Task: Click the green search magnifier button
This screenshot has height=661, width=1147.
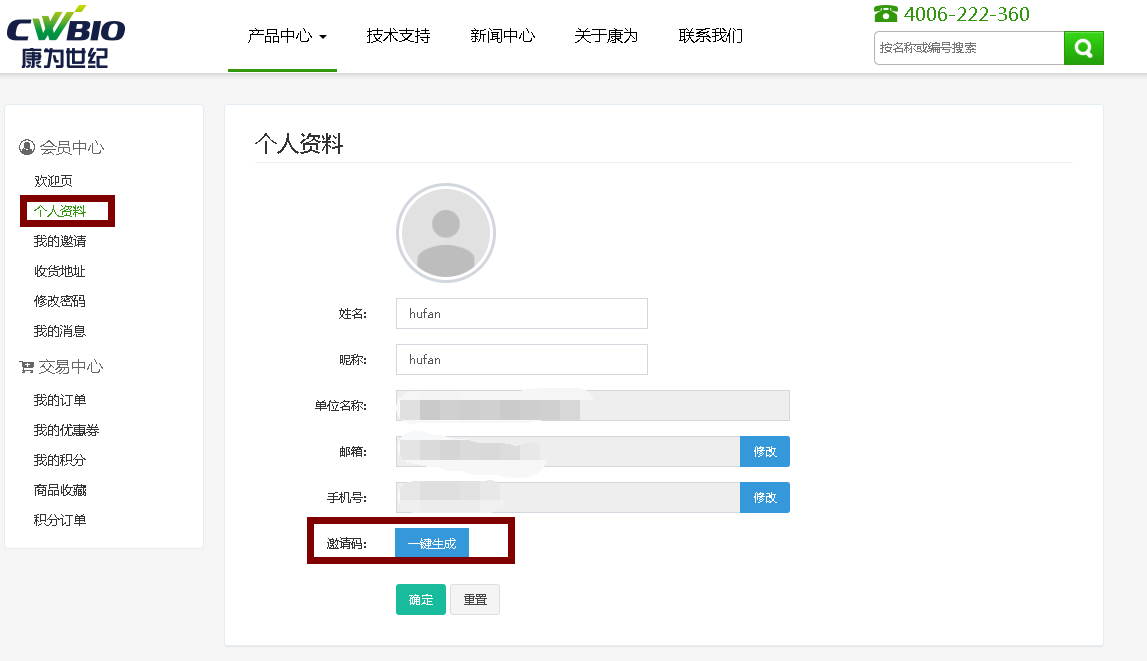Action: coord(1084,48)
